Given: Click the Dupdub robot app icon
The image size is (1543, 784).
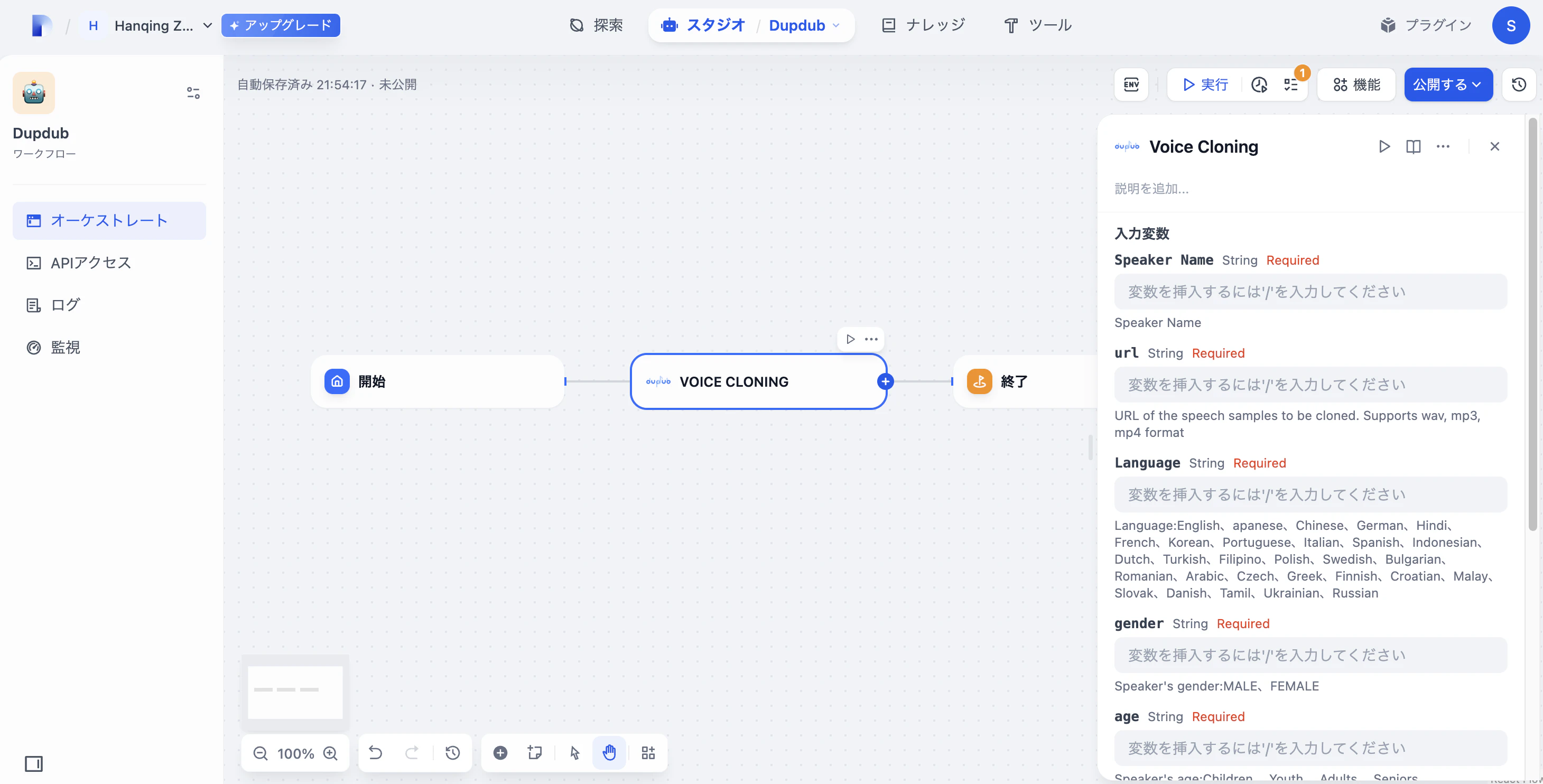Looking at the screenshot, I should click(33, 93).
